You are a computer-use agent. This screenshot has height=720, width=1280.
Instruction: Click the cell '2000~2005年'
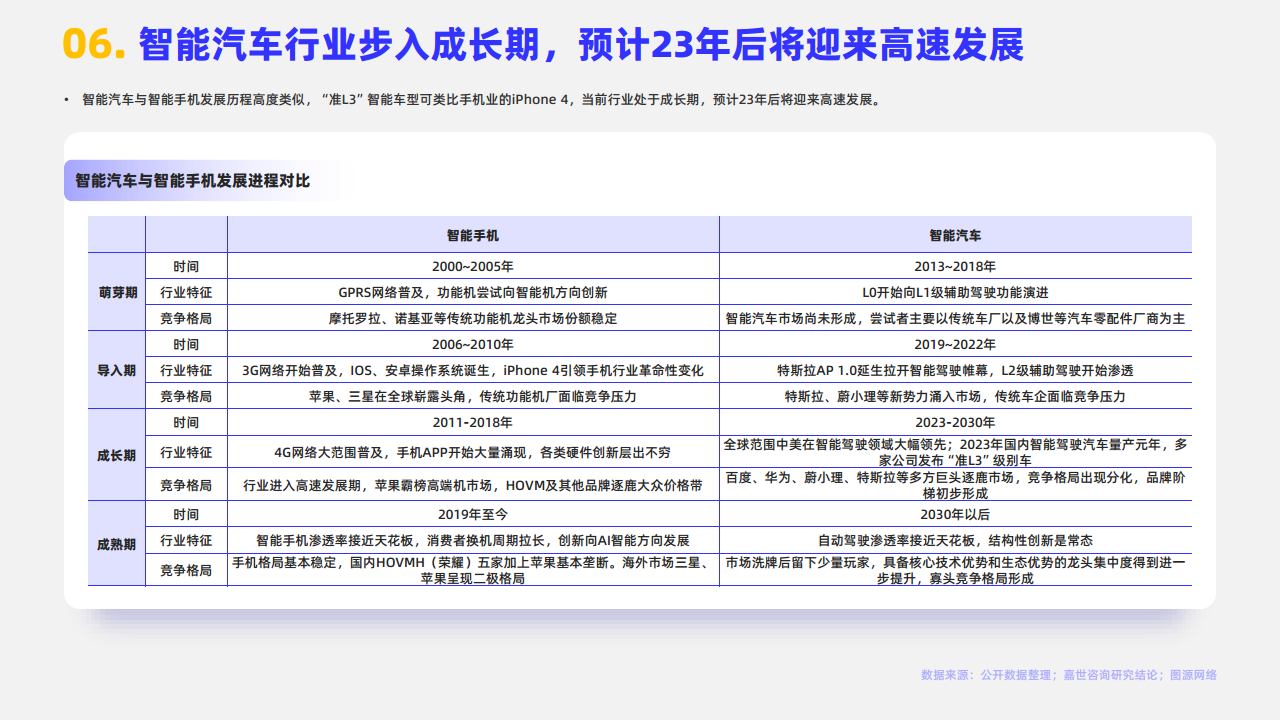click(x=473, y=267)
